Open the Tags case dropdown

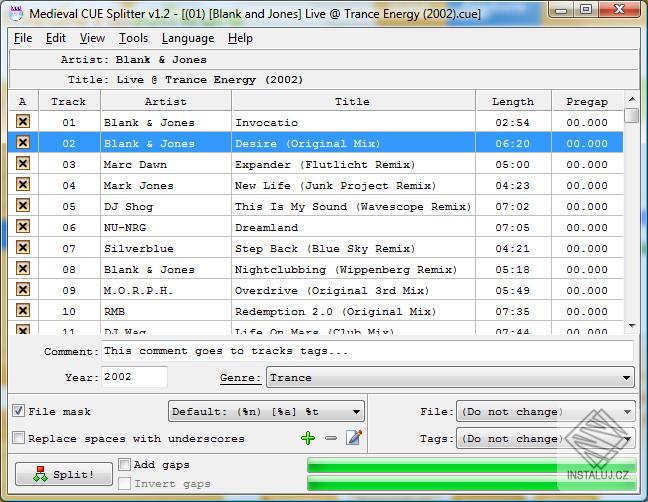(x=546, y=438)
